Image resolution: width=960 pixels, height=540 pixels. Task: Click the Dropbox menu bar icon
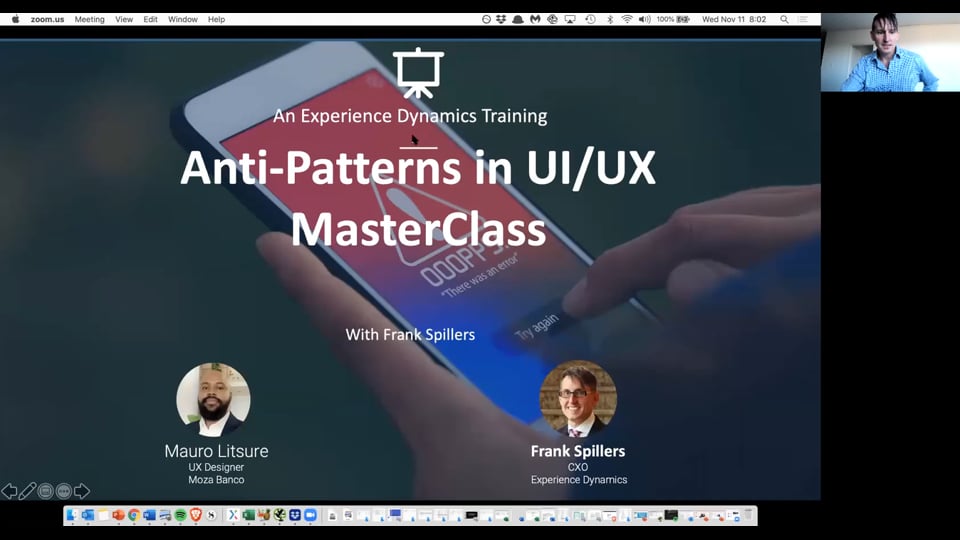(x=501, y=19)
